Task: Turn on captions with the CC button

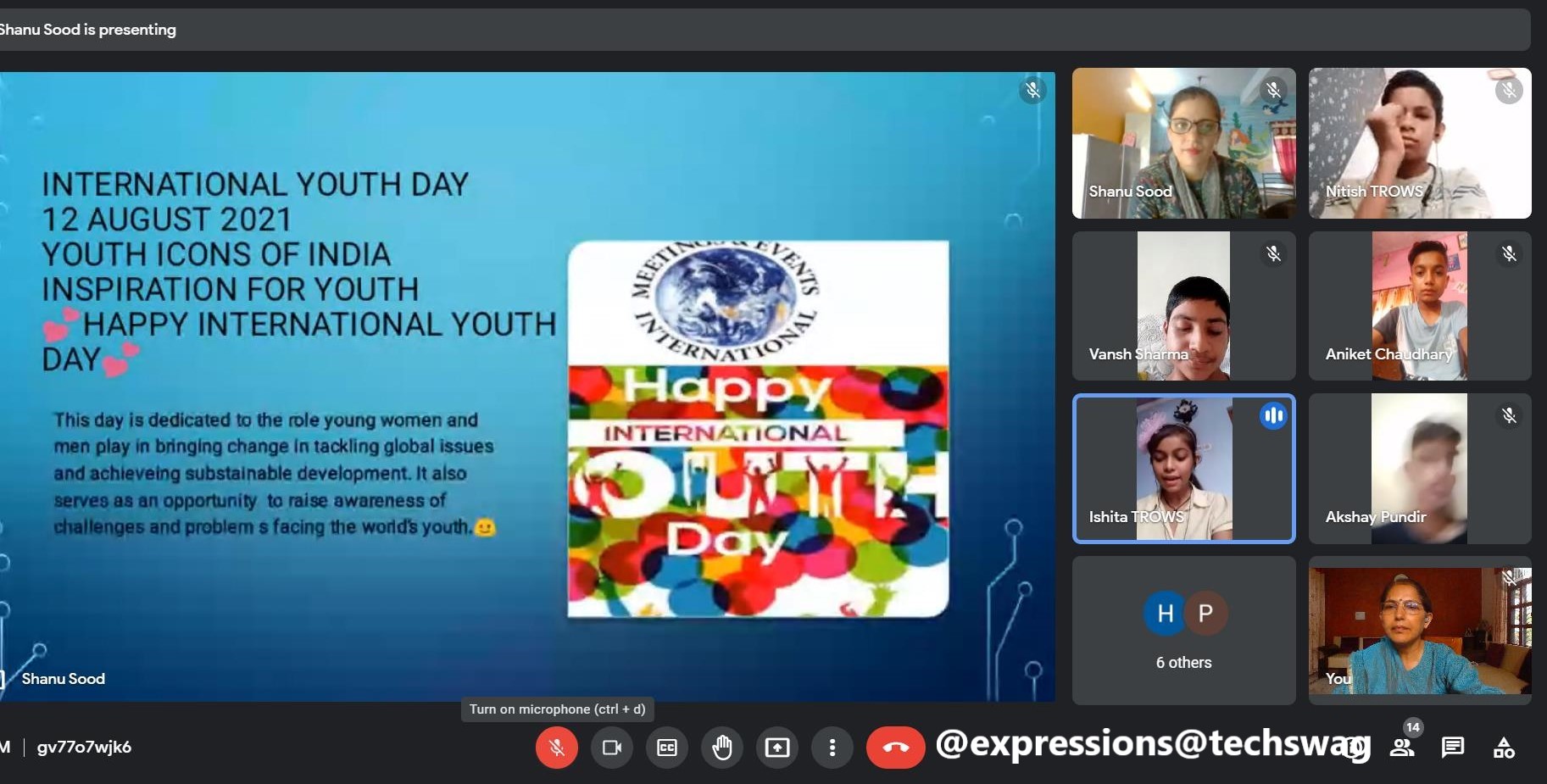Action: [667, 748]
